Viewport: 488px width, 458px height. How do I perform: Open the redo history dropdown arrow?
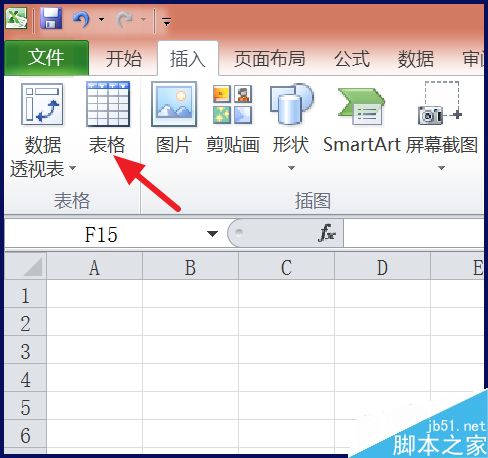point(144,19)
